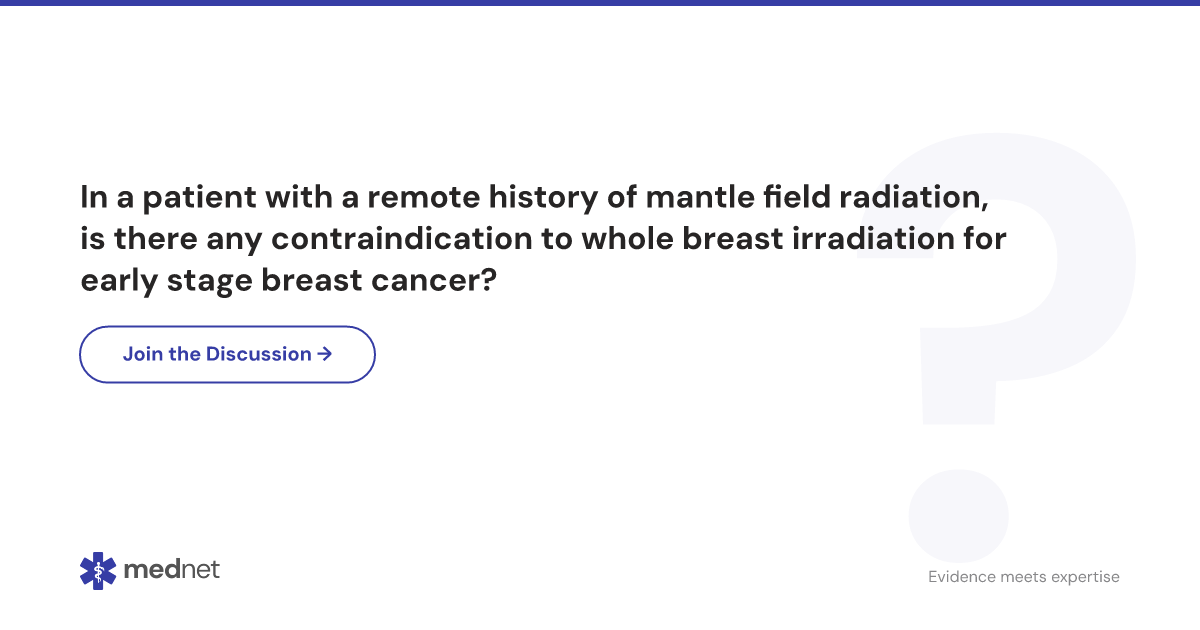Click the Evidence meets expertise tagline
The width and height of the screenshot is (1200, 630).
coord(1024,577)
